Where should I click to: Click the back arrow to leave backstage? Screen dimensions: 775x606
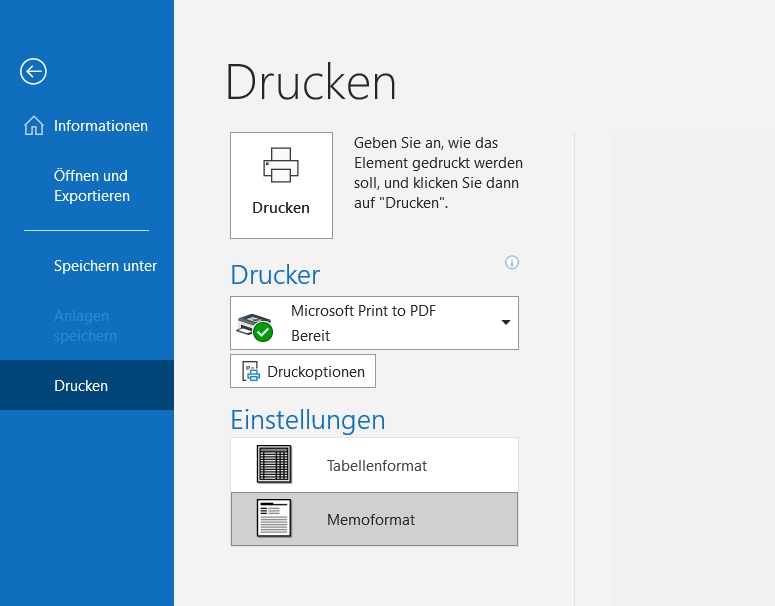point(33,72)
